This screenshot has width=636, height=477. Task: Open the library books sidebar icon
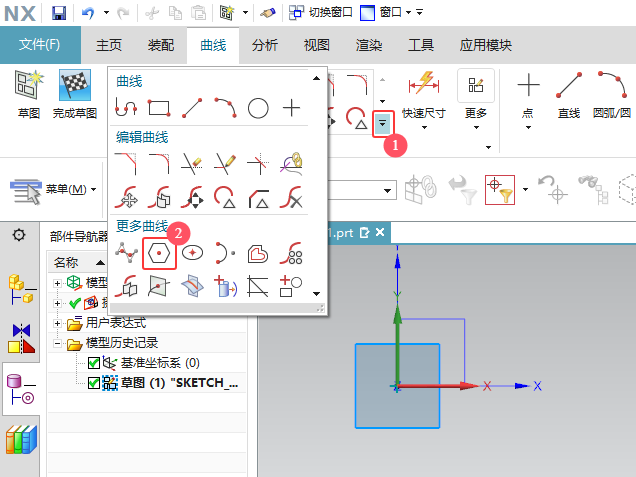pos(21,440)
